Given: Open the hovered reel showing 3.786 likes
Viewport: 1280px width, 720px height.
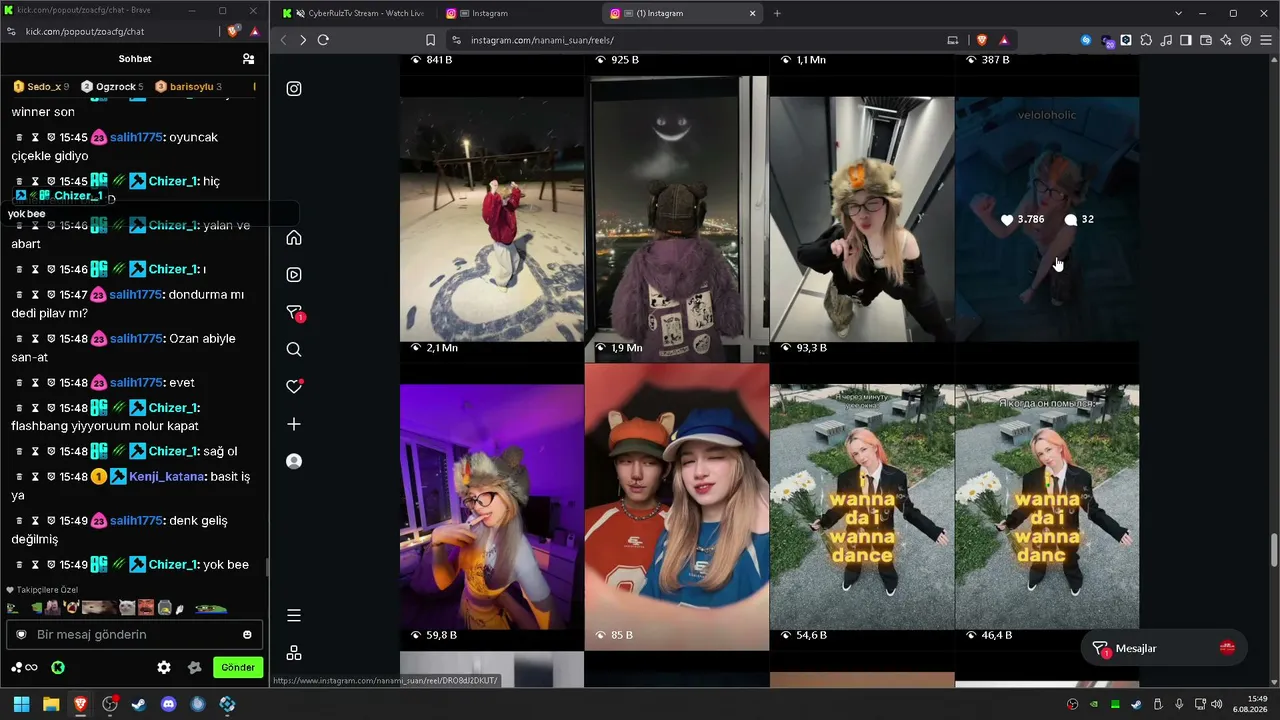Looking at the screenshot, I should pos(1047,219).
